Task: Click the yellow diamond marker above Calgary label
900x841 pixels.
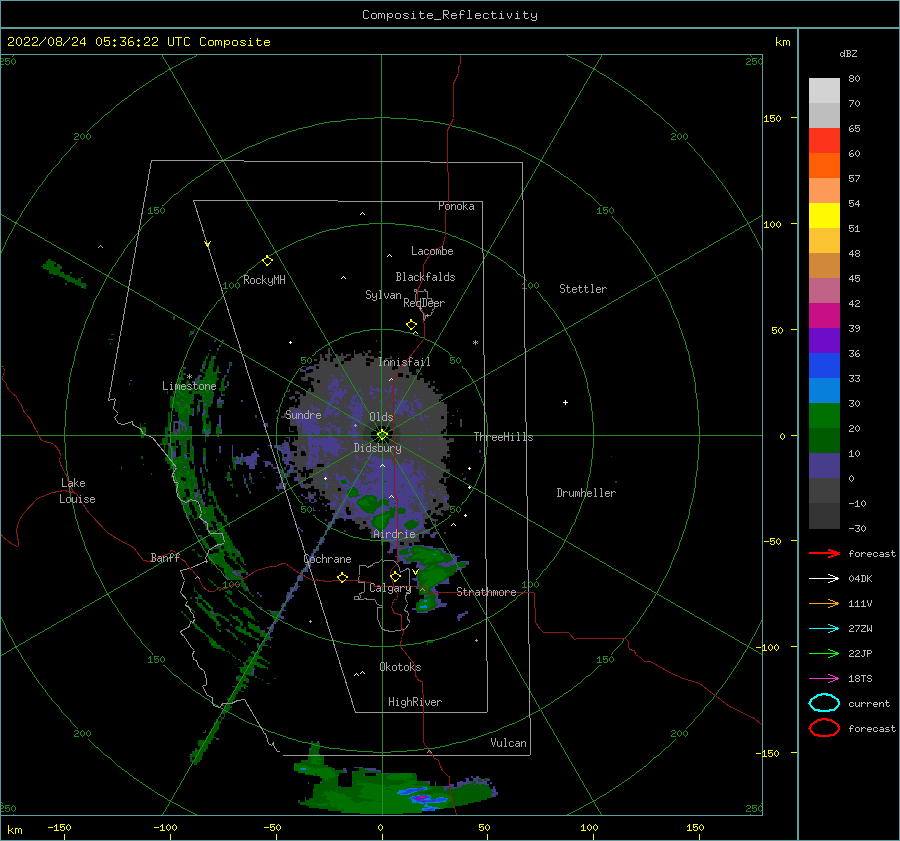Action: point(395,576)
